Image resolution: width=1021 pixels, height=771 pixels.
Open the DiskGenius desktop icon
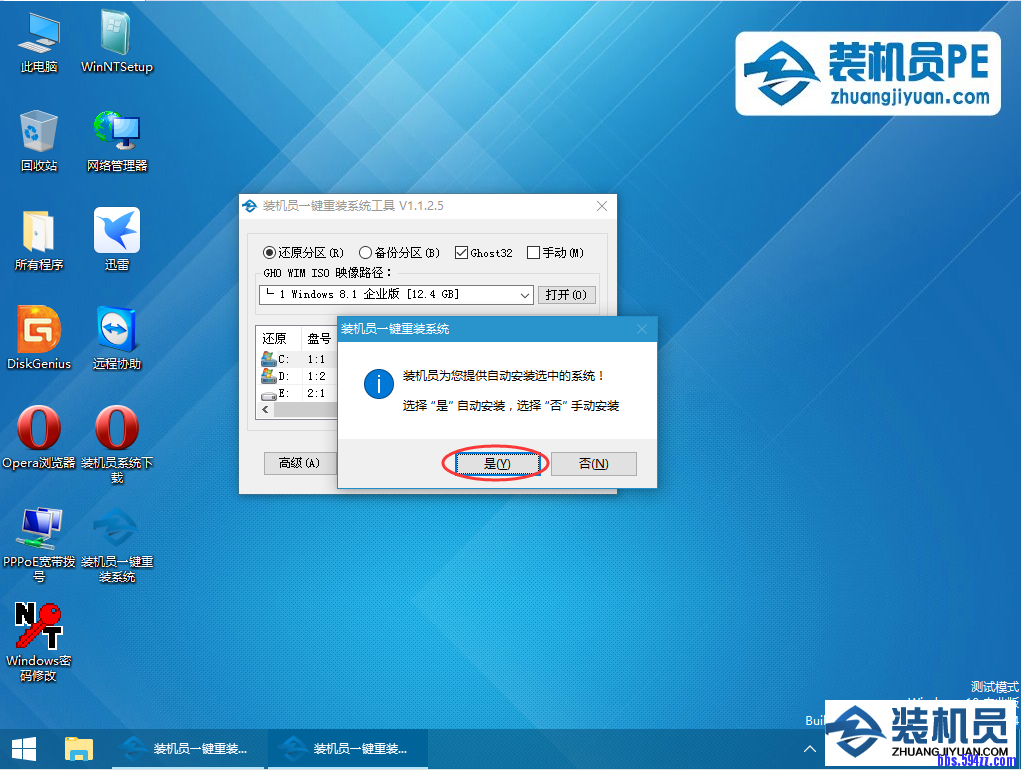click(x=39, y=331)
